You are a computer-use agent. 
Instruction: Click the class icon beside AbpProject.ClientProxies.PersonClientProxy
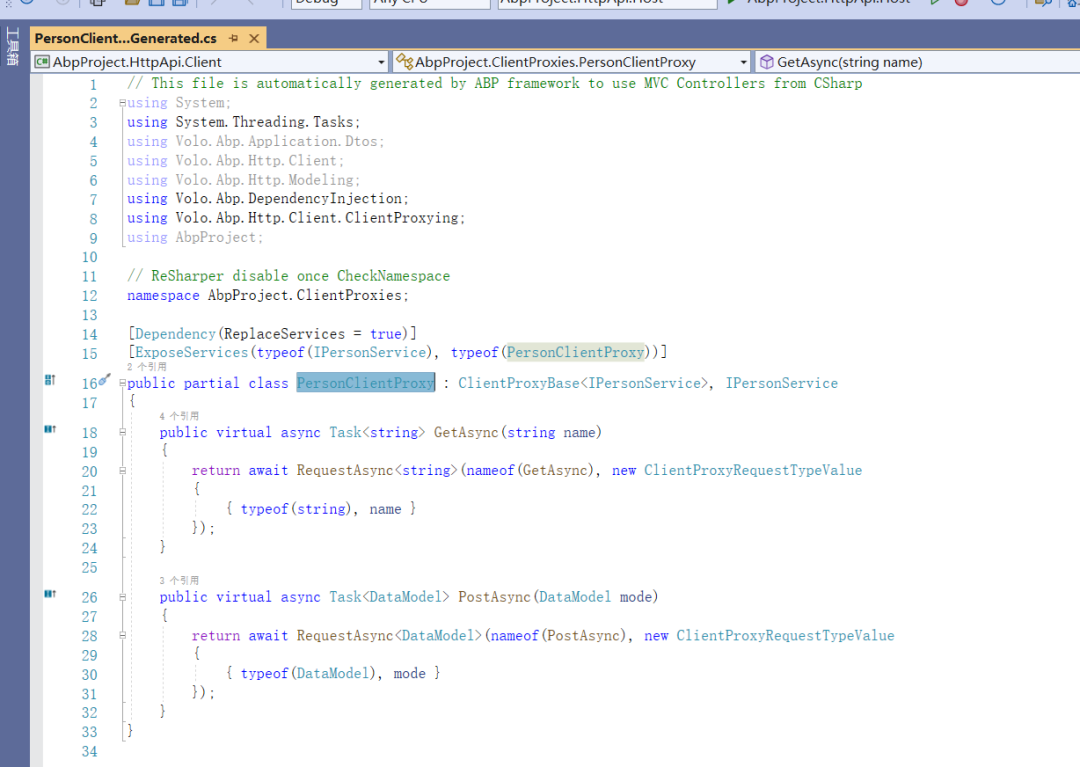(x=404, y=62)
